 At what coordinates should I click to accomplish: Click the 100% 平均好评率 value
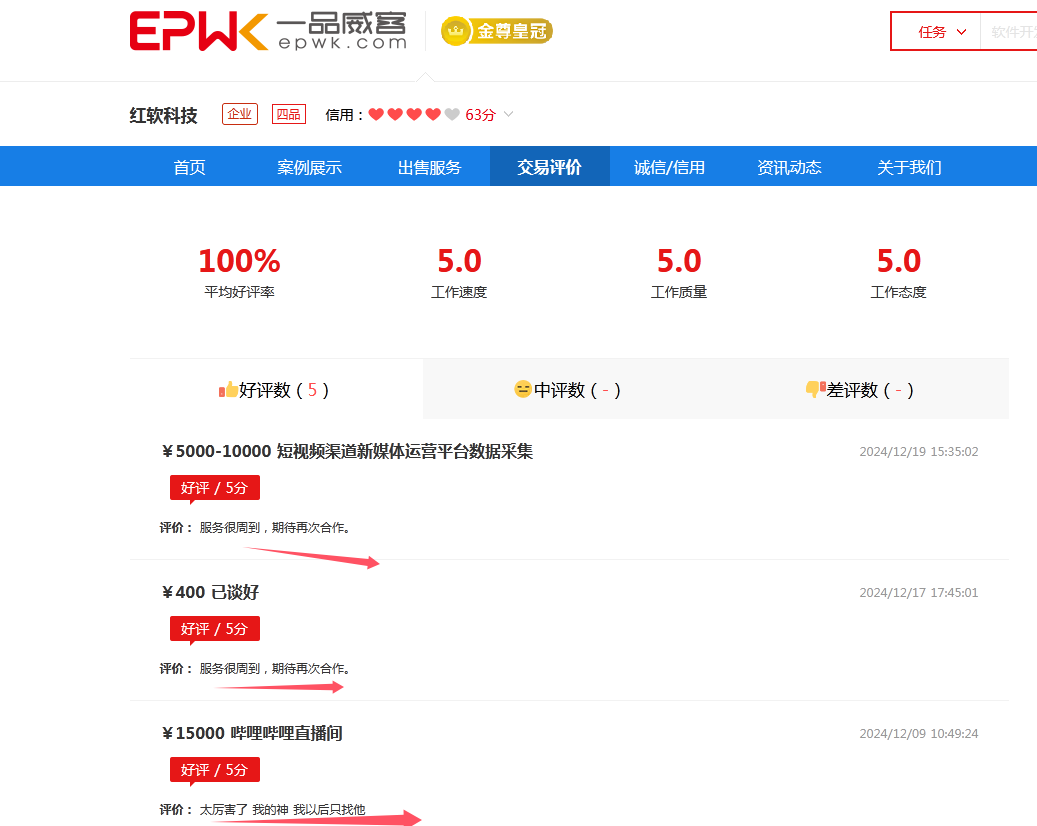(239, 261)
